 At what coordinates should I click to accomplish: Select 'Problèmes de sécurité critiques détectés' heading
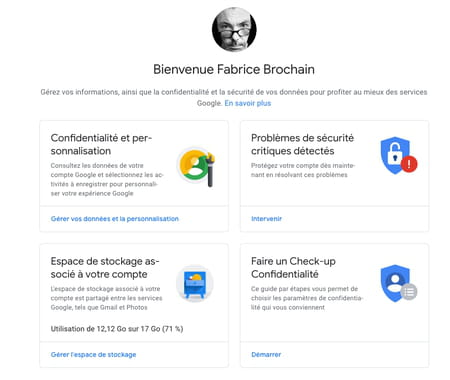[302, 144]
